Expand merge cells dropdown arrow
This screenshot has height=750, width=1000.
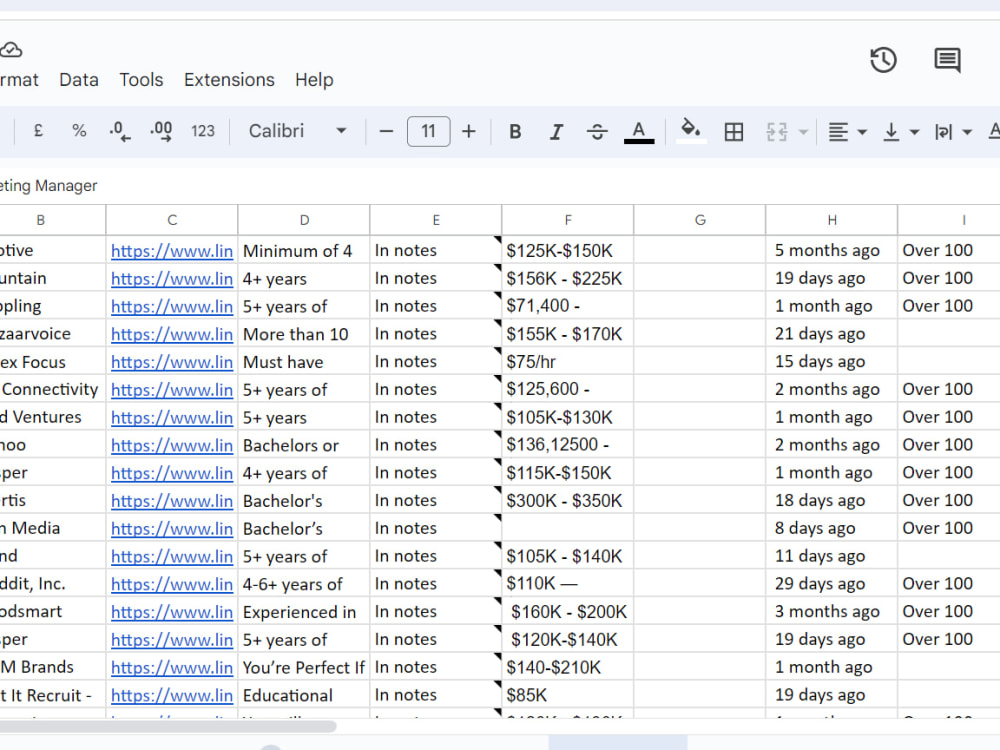click(x=804, y=132)
